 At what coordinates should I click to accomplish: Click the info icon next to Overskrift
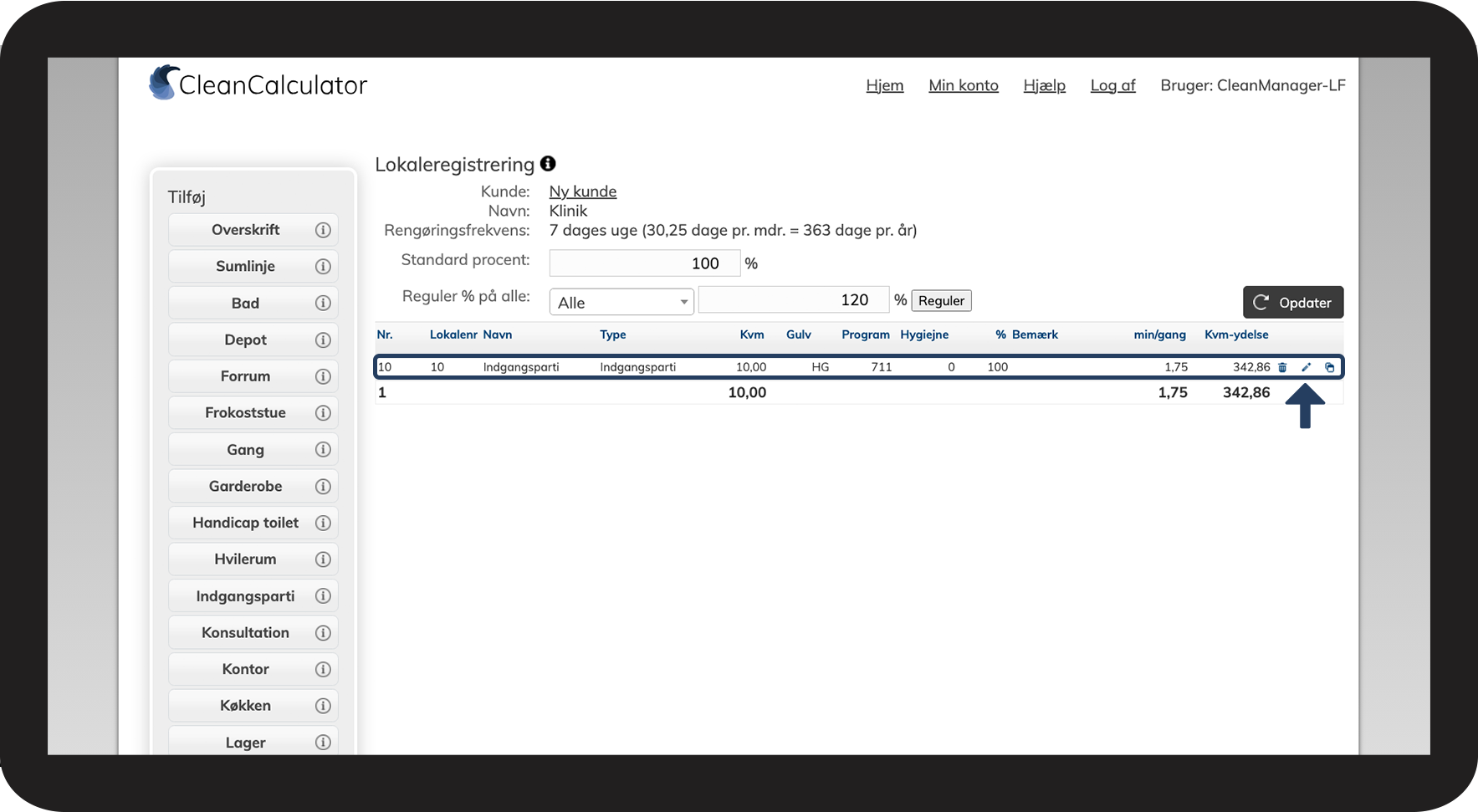pyautogui.click(x=323, y=230)
